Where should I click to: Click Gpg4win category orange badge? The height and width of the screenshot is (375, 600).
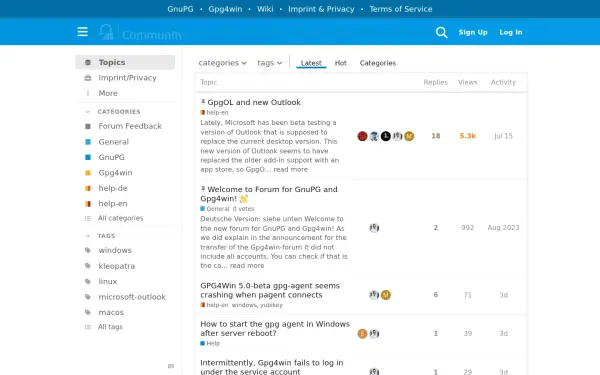[88, 173]
